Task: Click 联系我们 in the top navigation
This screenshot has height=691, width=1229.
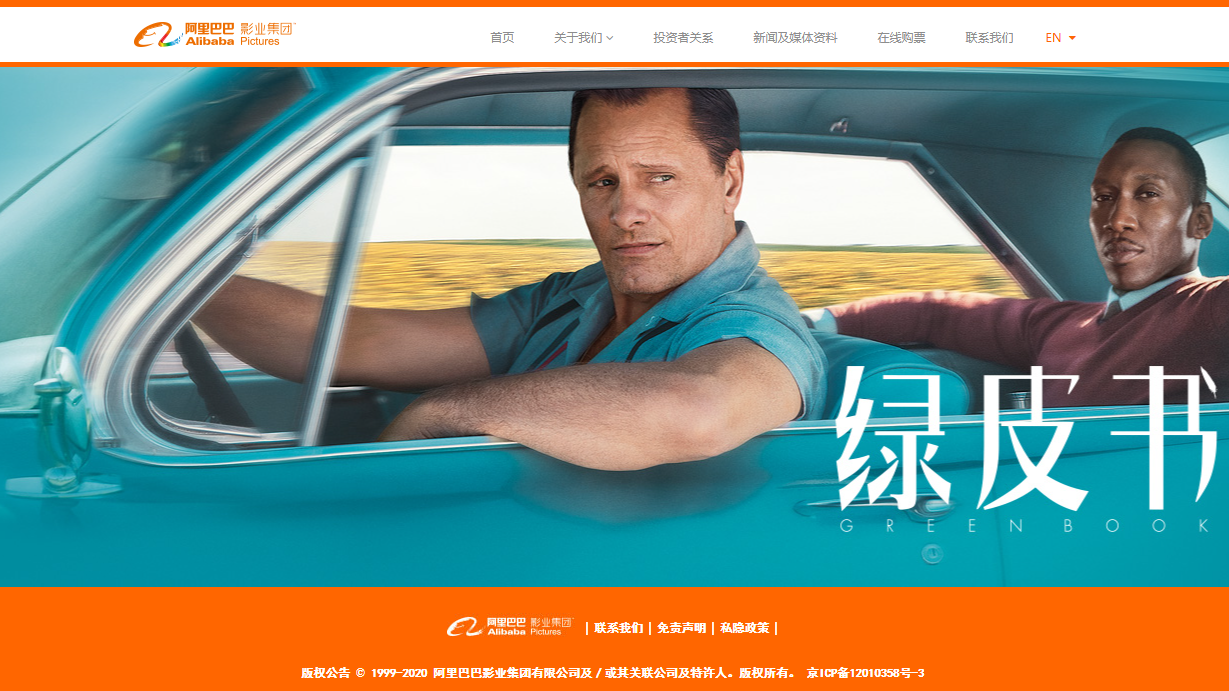Action: [x=989, y=38]
